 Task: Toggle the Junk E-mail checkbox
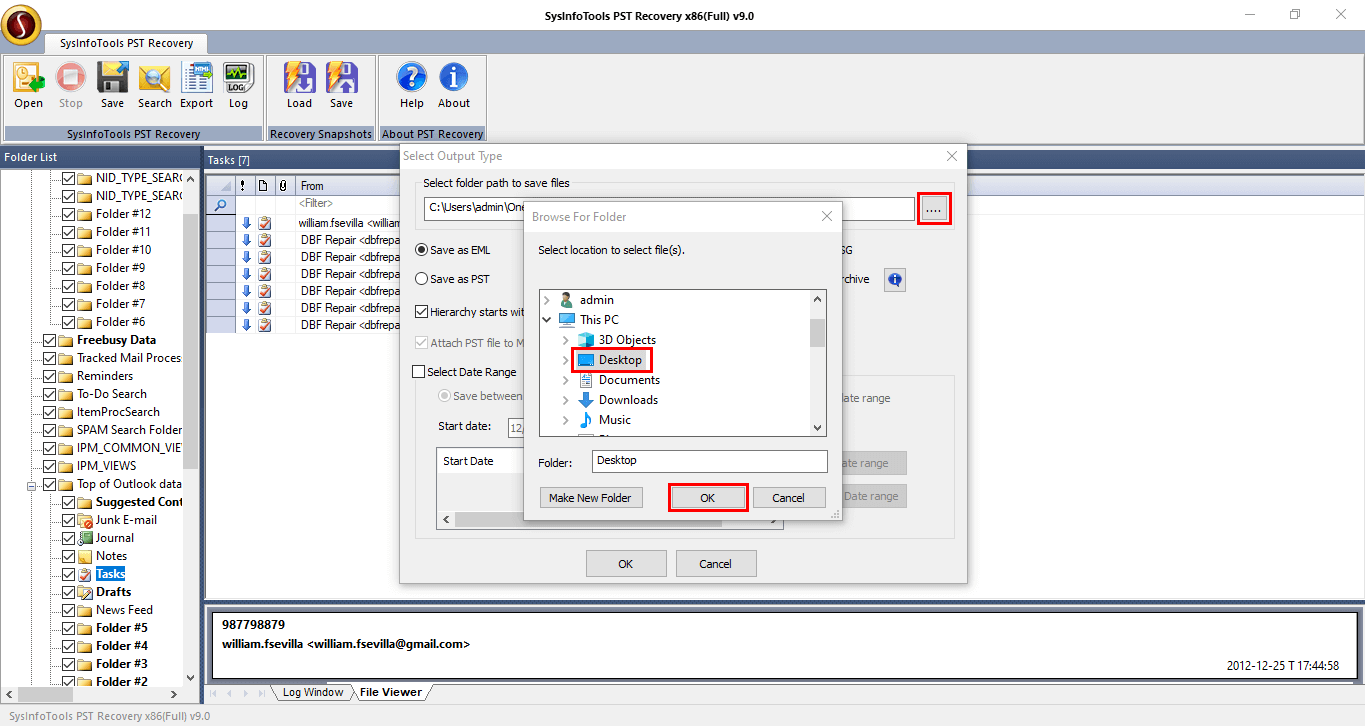tap(68, 520)
